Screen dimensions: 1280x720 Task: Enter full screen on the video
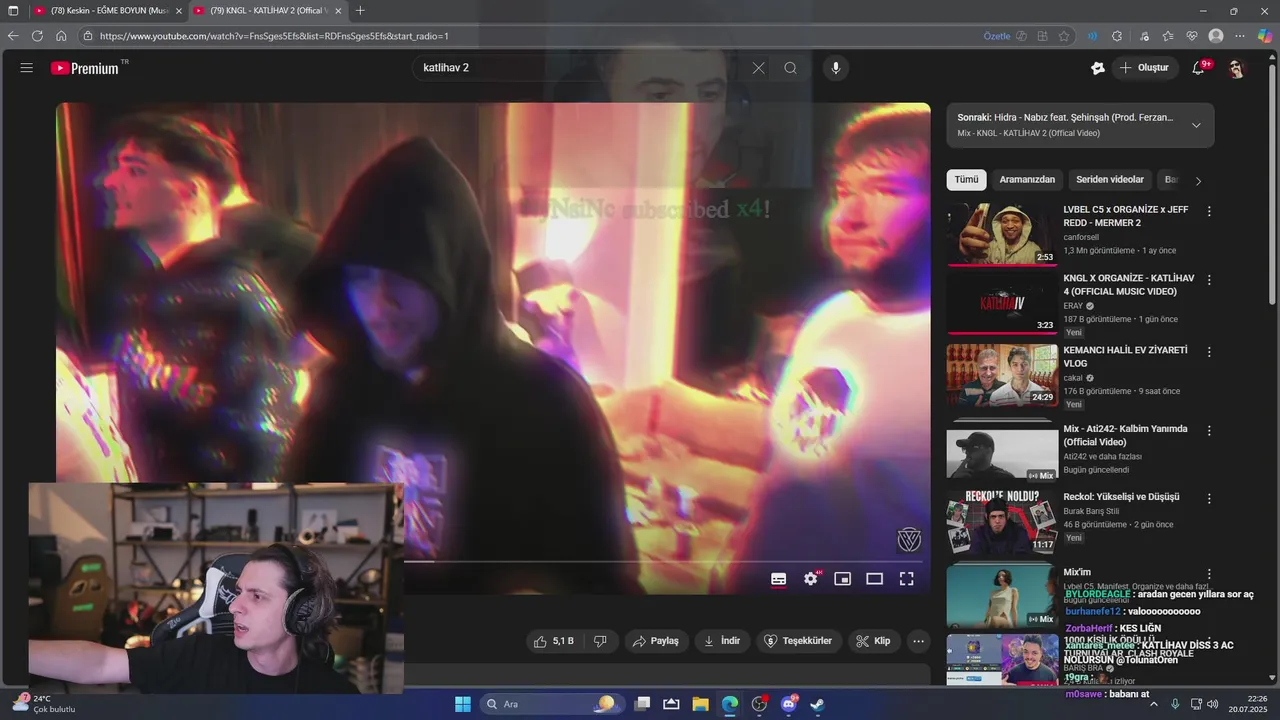(x=907, y=579)
